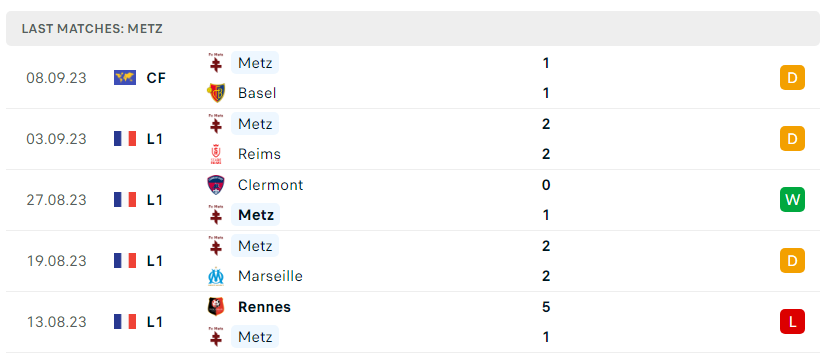Click the Reims club crest icon
Image resolution: width=822 pixels, height=363 pixels.
pos(215,154)
